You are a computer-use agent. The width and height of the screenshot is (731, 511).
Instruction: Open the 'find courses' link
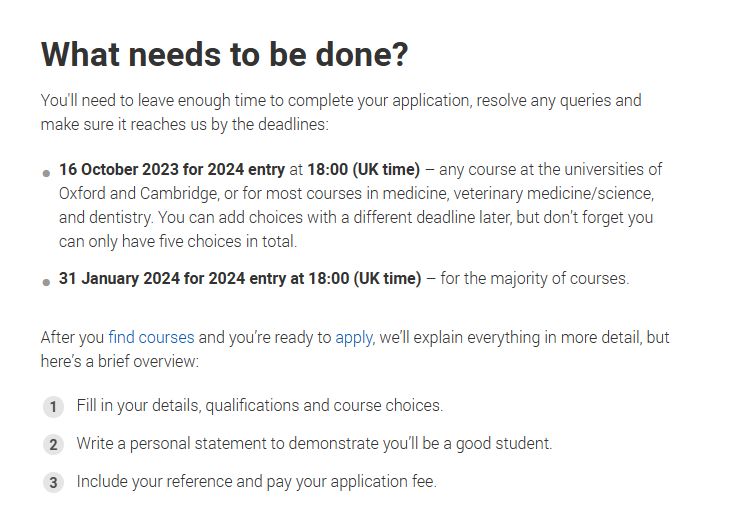[151, 338]
